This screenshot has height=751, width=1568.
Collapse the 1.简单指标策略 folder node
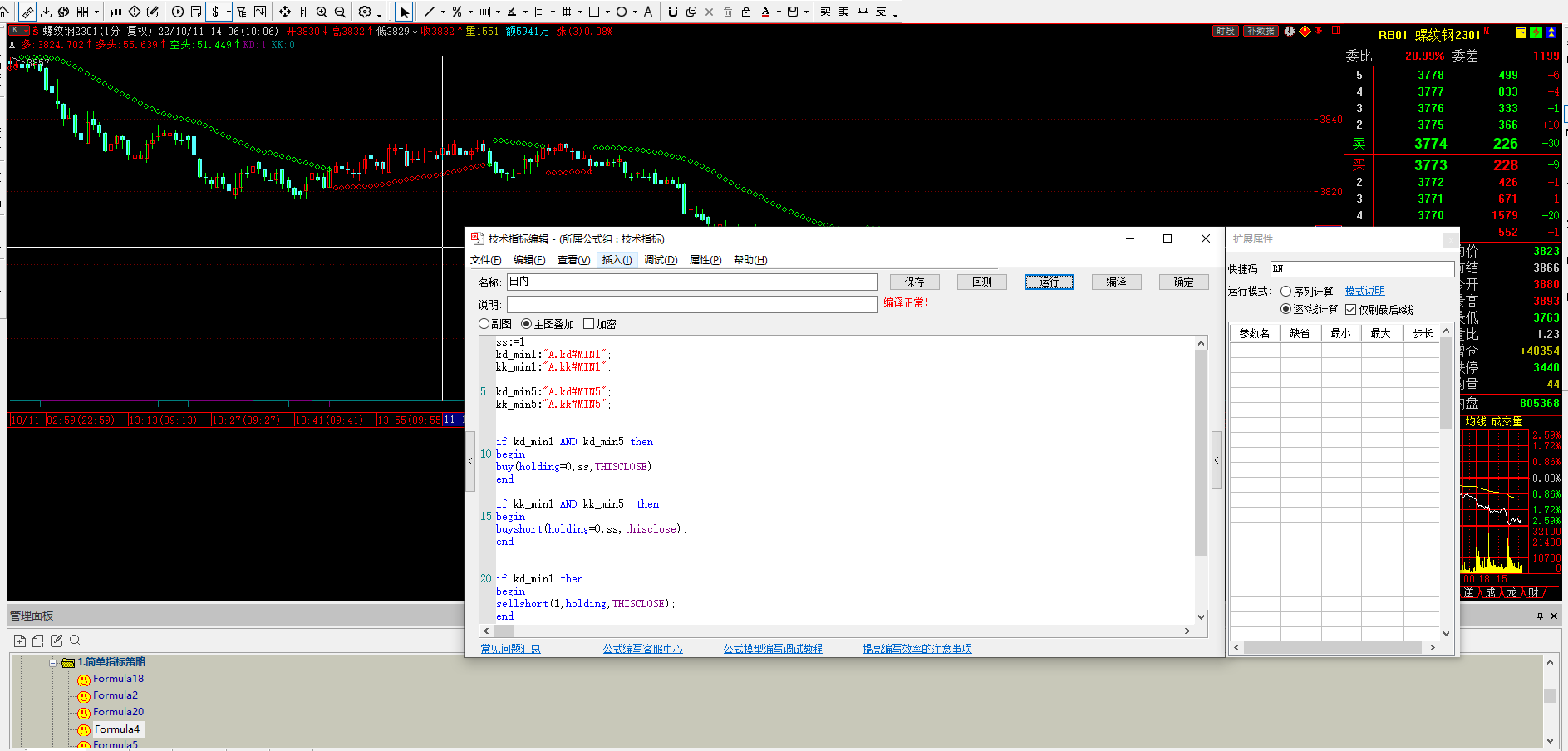pos(52,663)
